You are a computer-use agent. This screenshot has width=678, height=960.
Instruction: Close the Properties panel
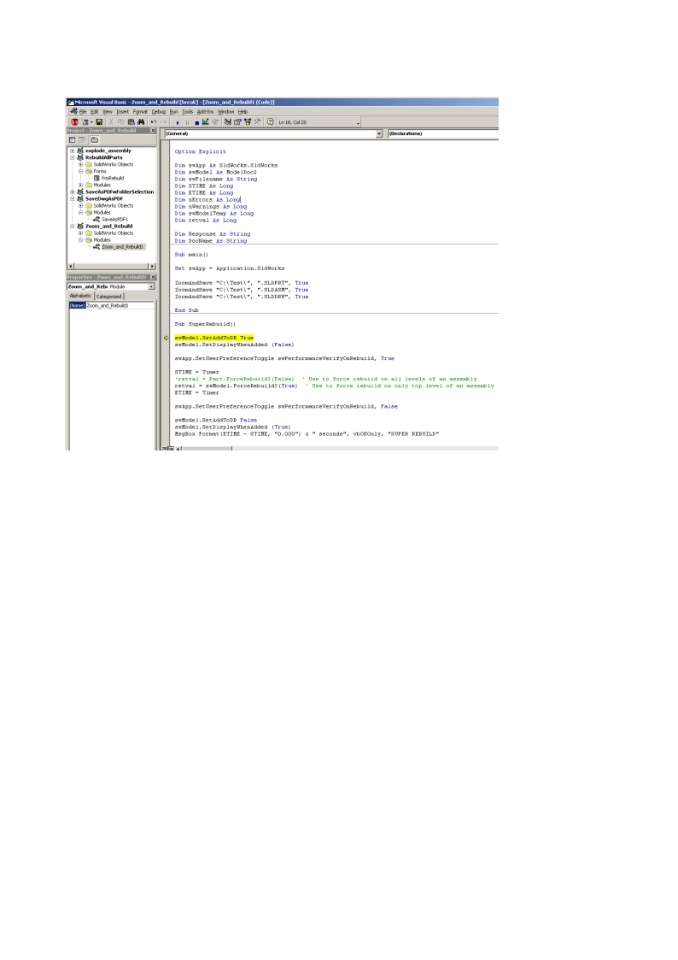pos(153,277)
